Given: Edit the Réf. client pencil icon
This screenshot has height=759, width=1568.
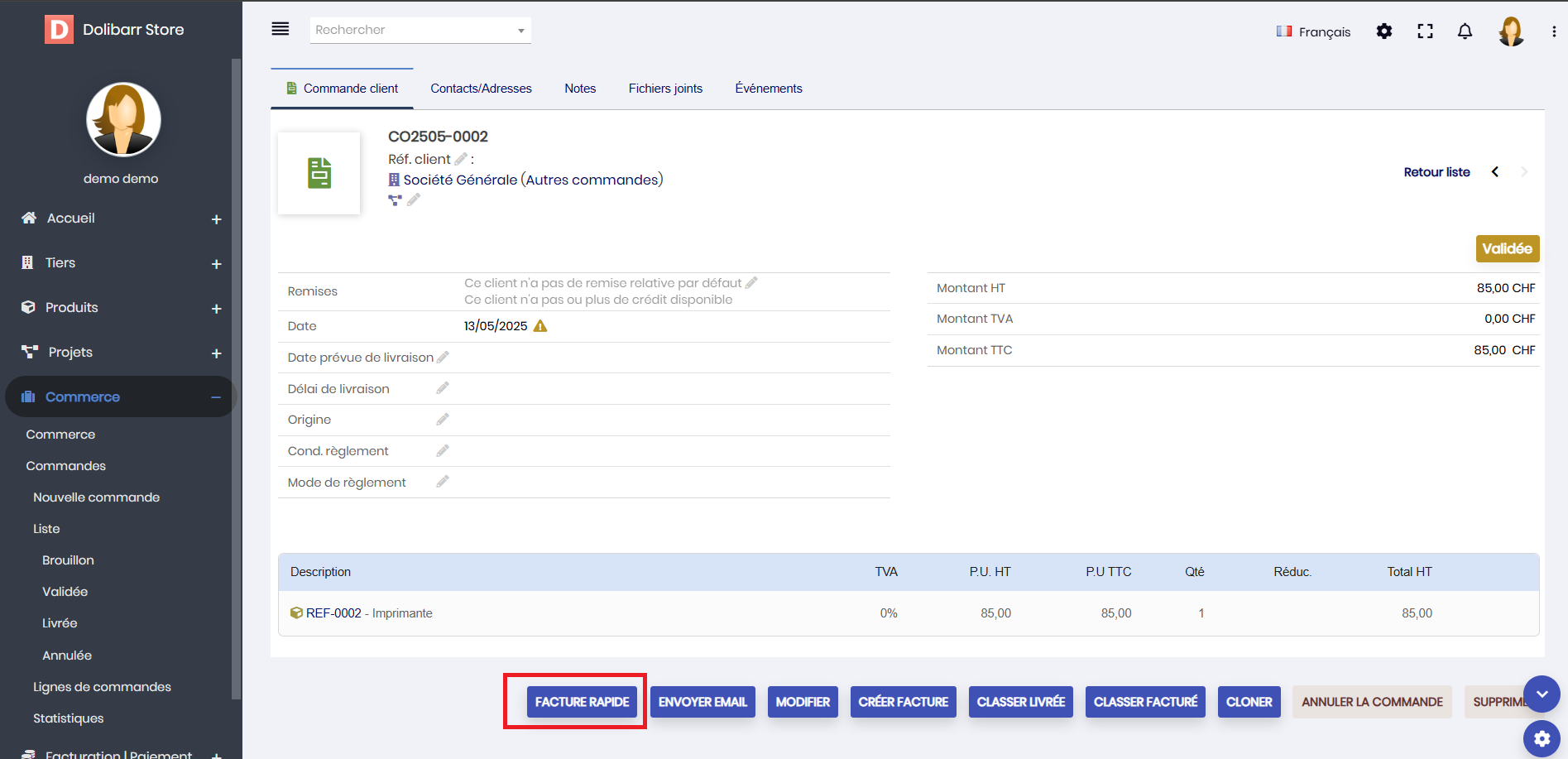Looking at the screenshot, I should pos(461,159).
